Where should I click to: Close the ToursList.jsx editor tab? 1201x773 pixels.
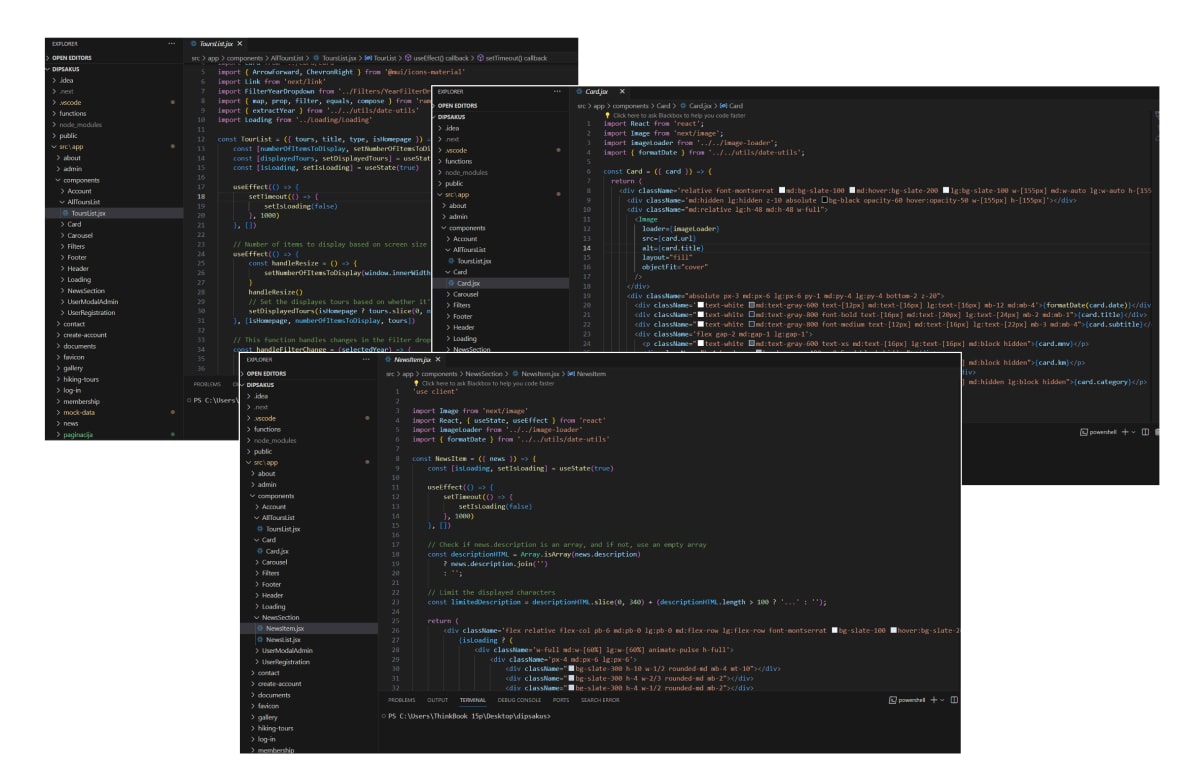coord(241,44)
